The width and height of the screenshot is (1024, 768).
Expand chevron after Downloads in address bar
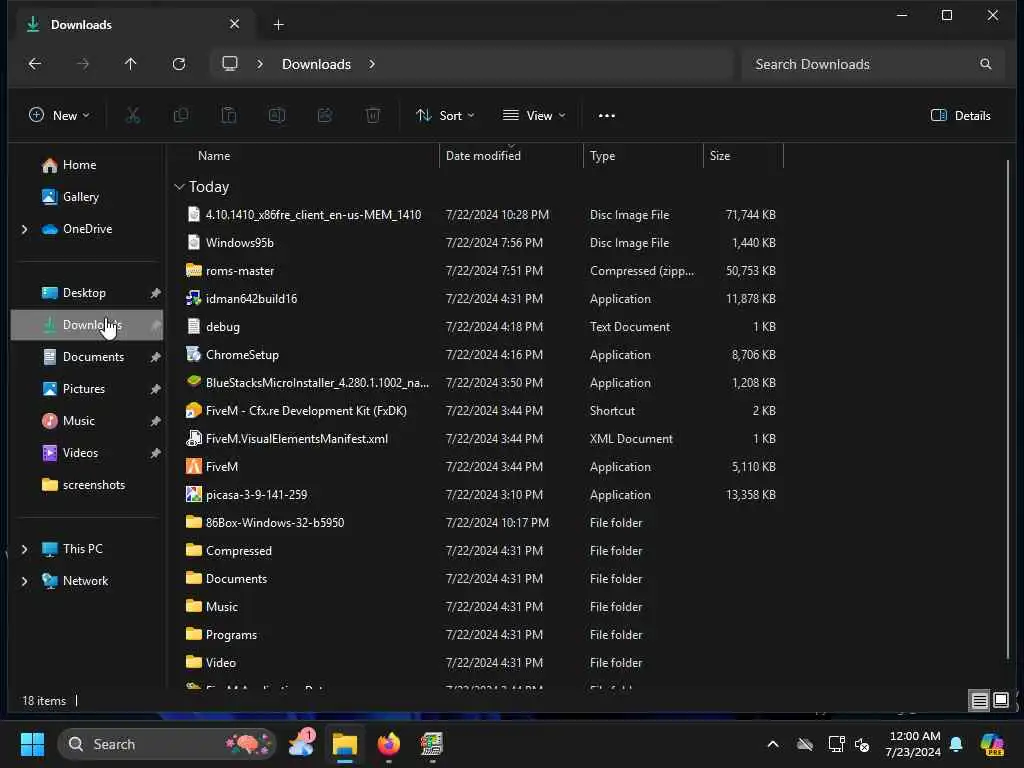(372, 64)
